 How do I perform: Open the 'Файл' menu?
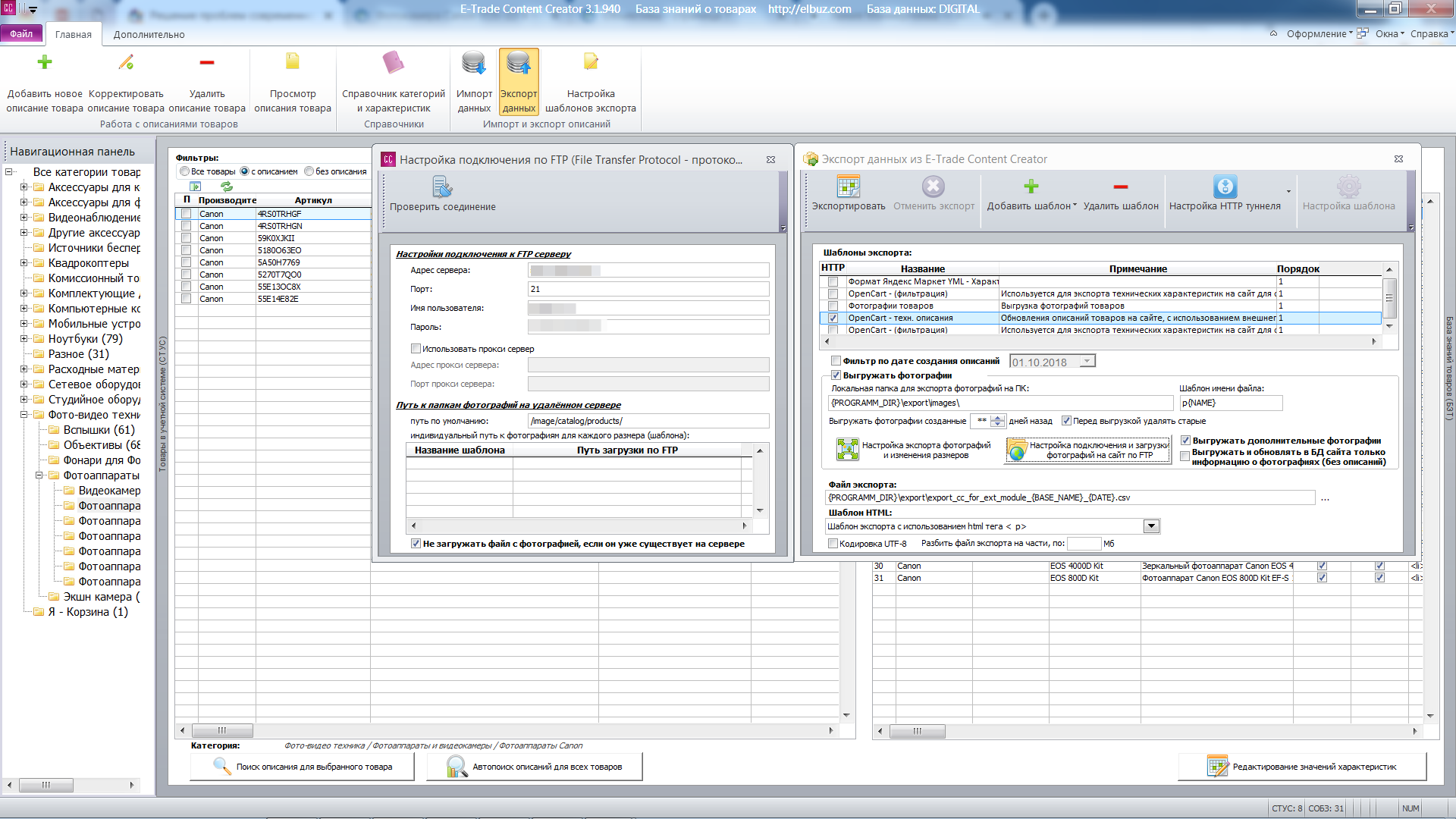(21, 33)
